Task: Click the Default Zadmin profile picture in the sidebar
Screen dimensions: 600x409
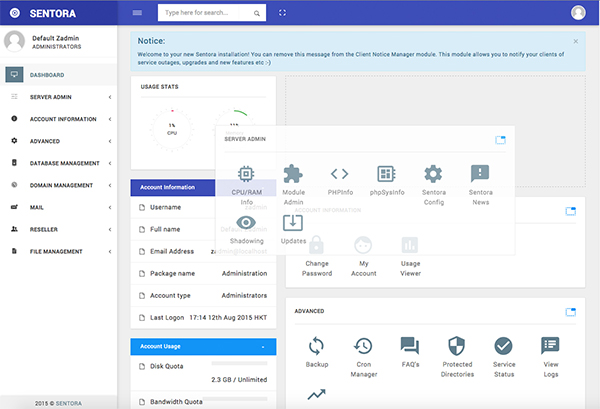Action: 14,41
